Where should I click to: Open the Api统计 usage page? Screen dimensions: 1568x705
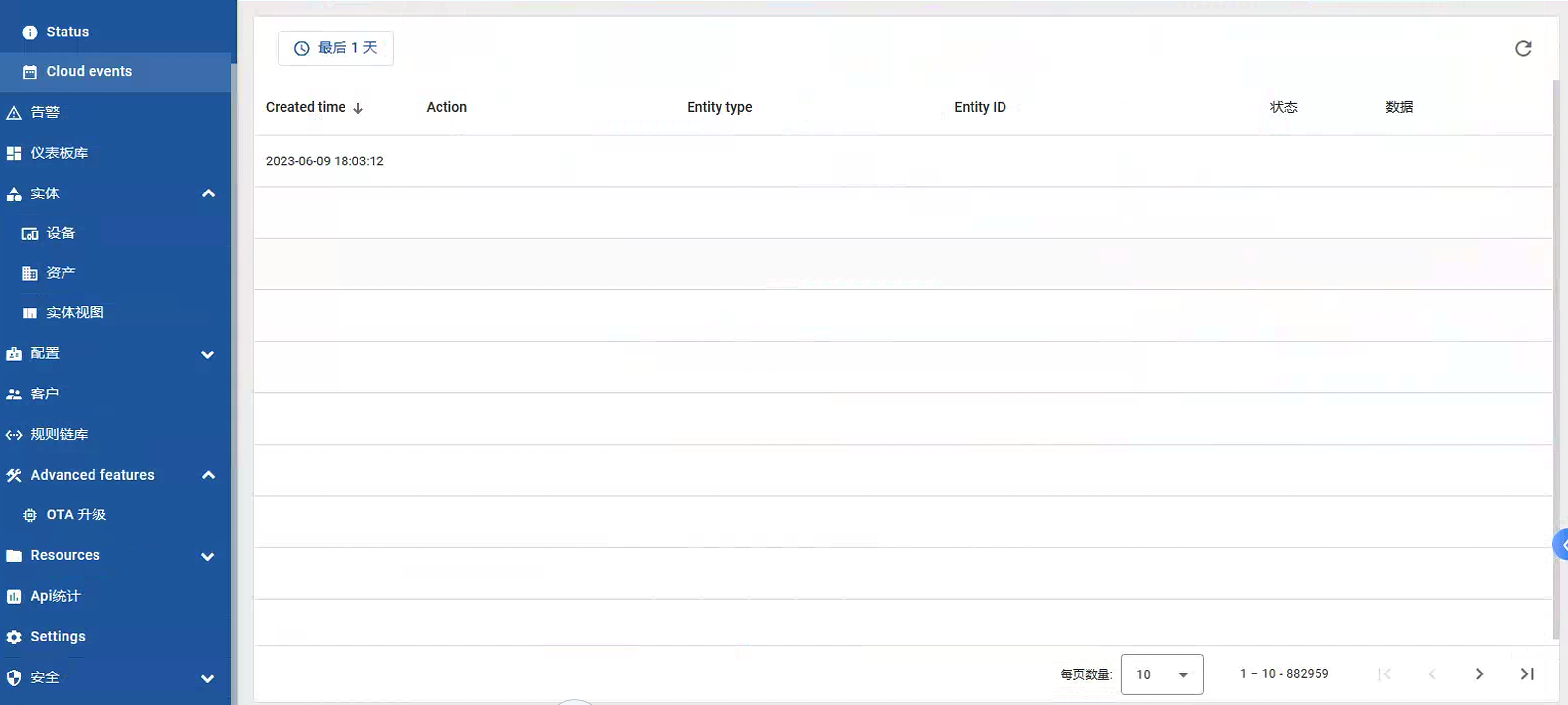56,595
